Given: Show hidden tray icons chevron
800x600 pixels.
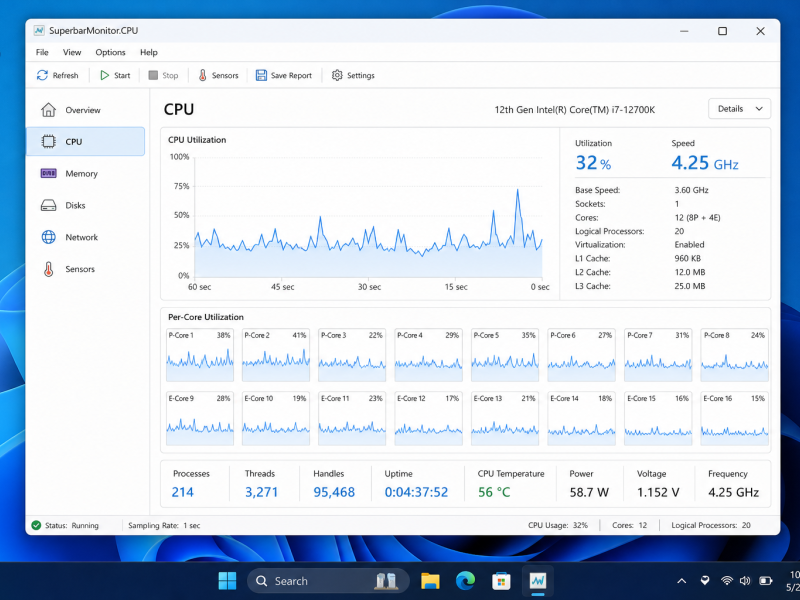Looking at the screenshot, I should (x=681, y=581).
